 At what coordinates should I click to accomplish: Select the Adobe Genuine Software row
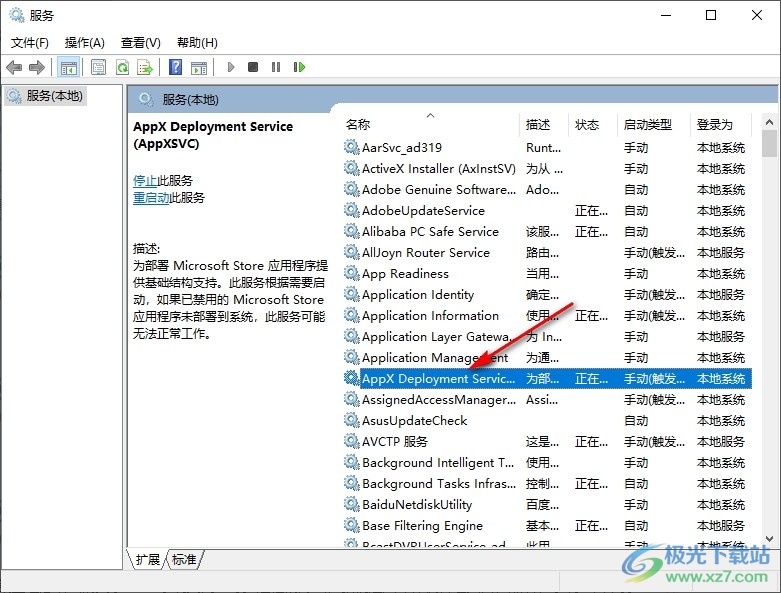547,190
